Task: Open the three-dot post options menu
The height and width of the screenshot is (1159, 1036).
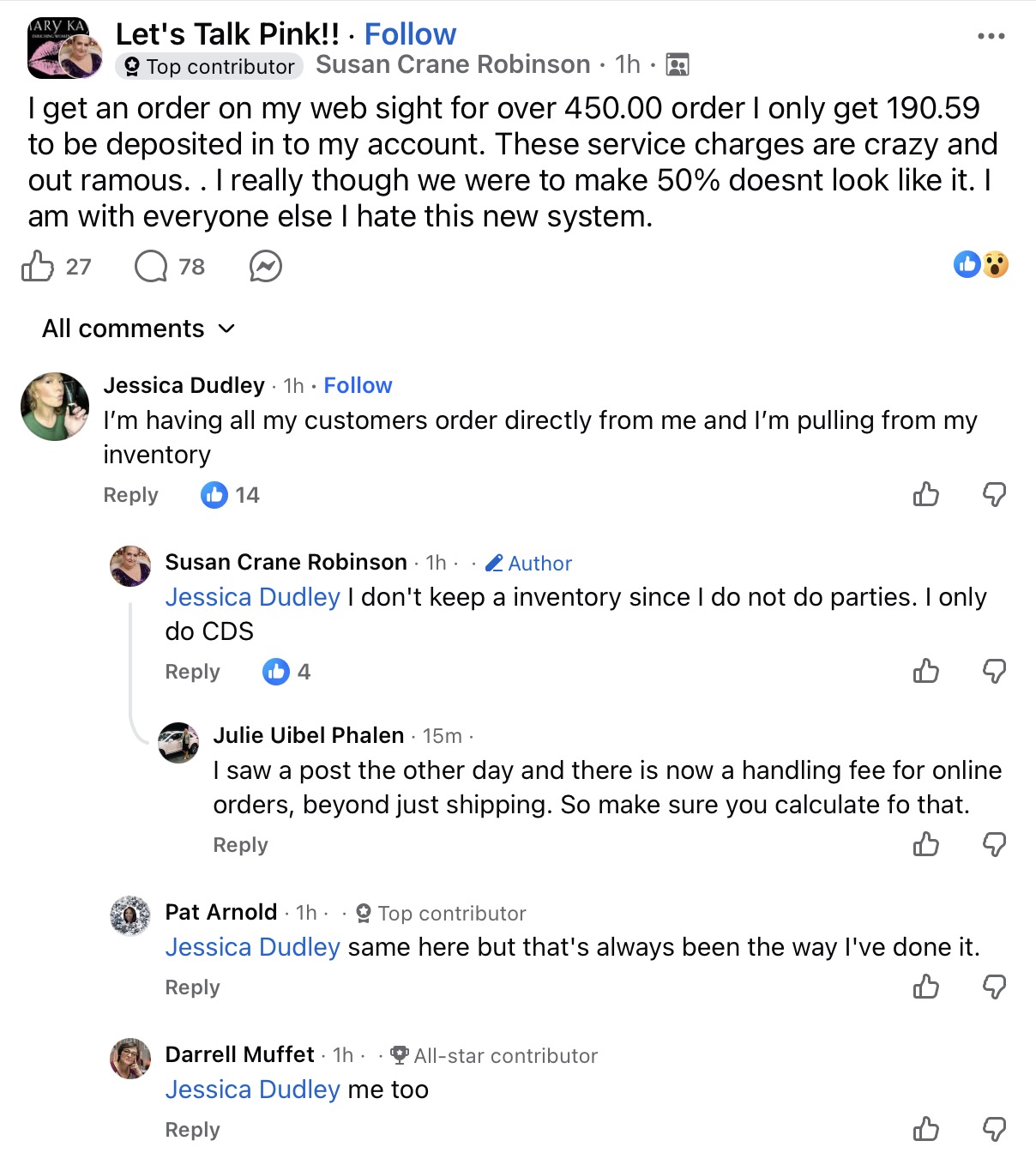Action: point(991,36)
